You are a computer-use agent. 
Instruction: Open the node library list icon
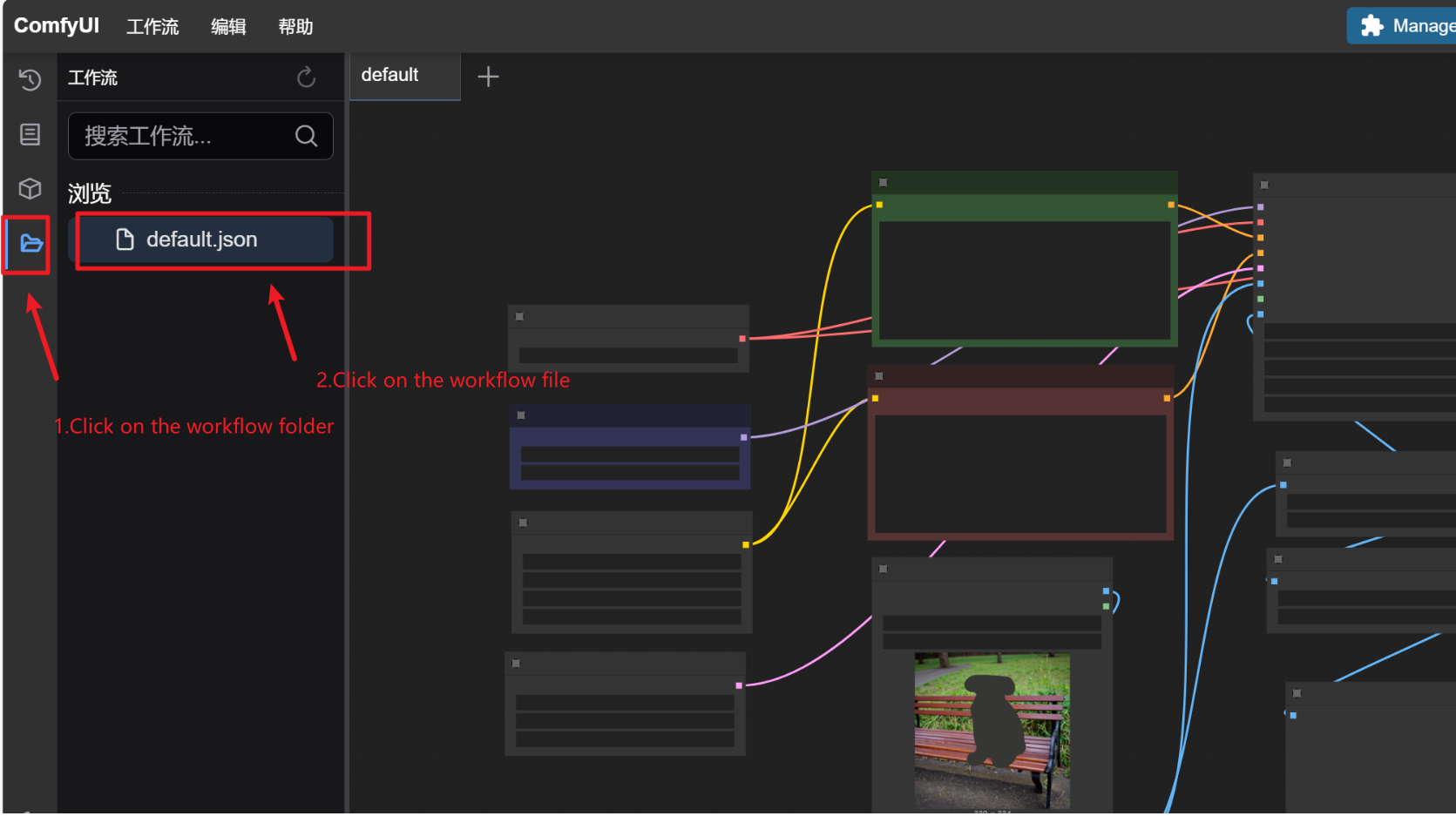tap(30, 134)
